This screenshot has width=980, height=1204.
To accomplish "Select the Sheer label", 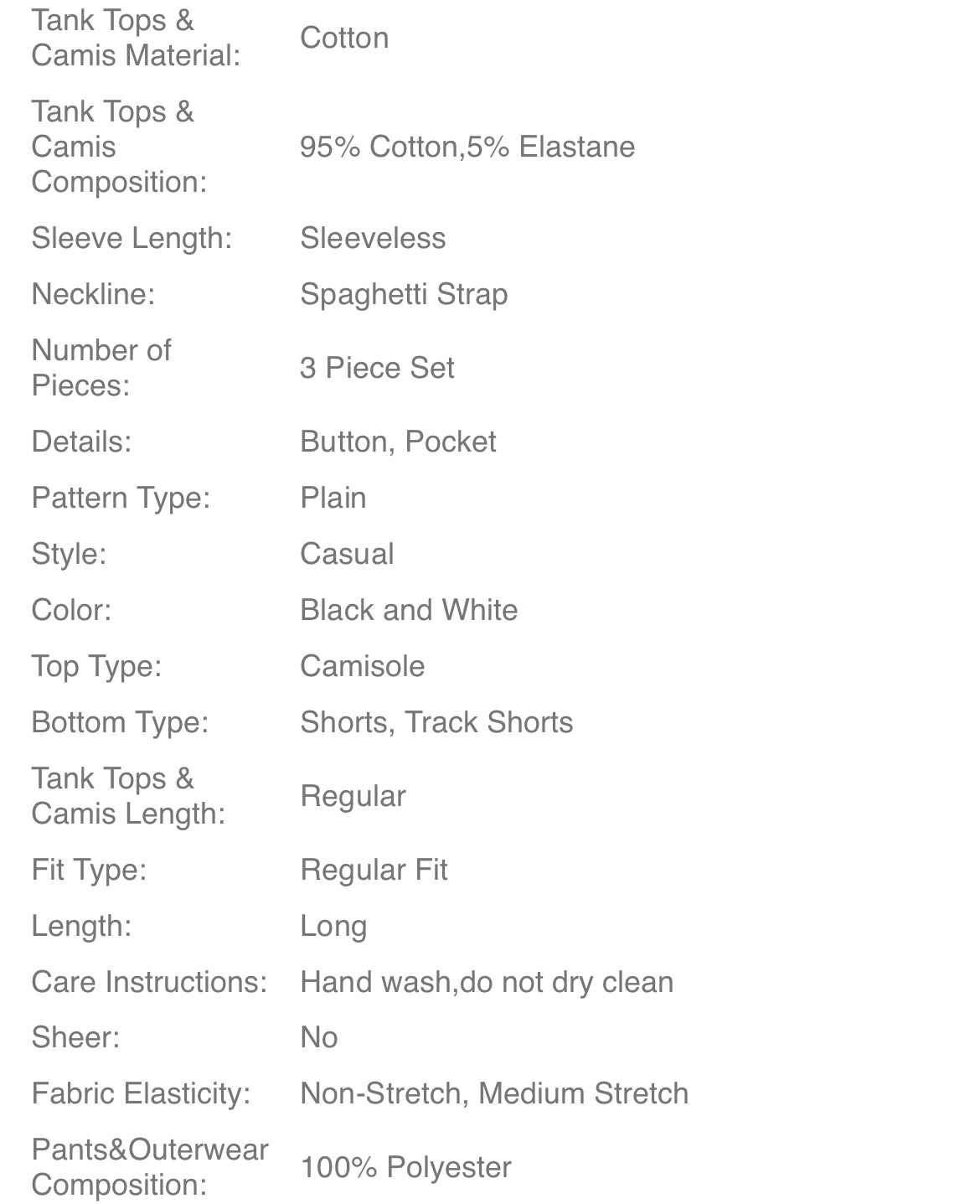I will tap(75, 1037).
